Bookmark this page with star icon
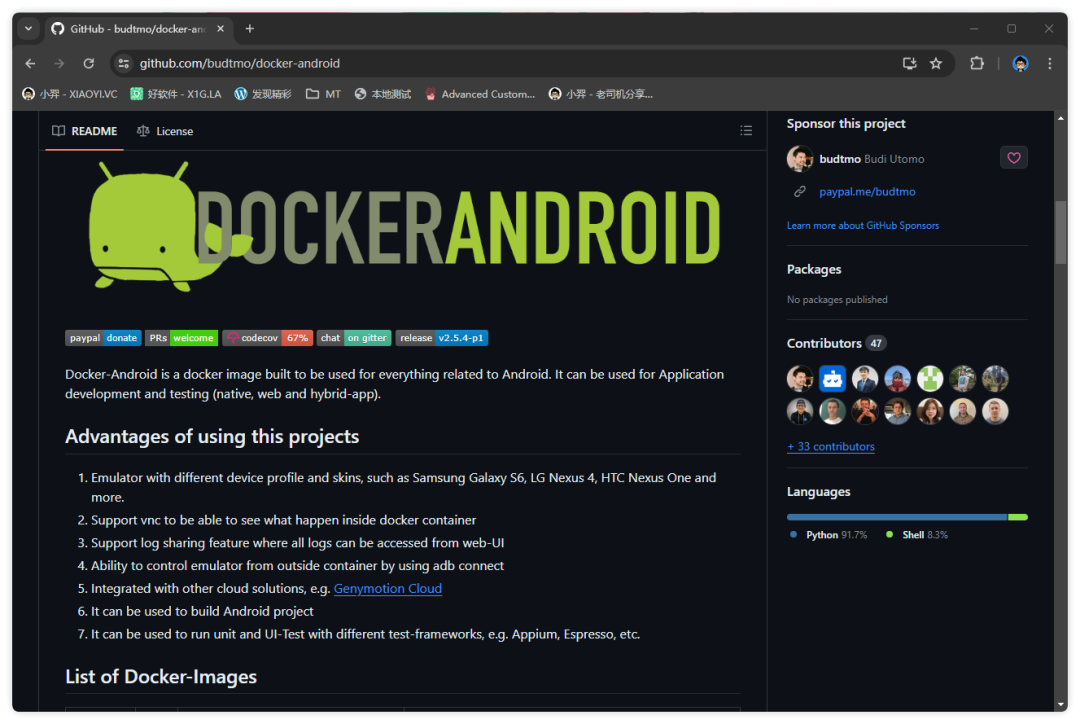This screenshot has height=724, width=1080. [x=936, y=64]
